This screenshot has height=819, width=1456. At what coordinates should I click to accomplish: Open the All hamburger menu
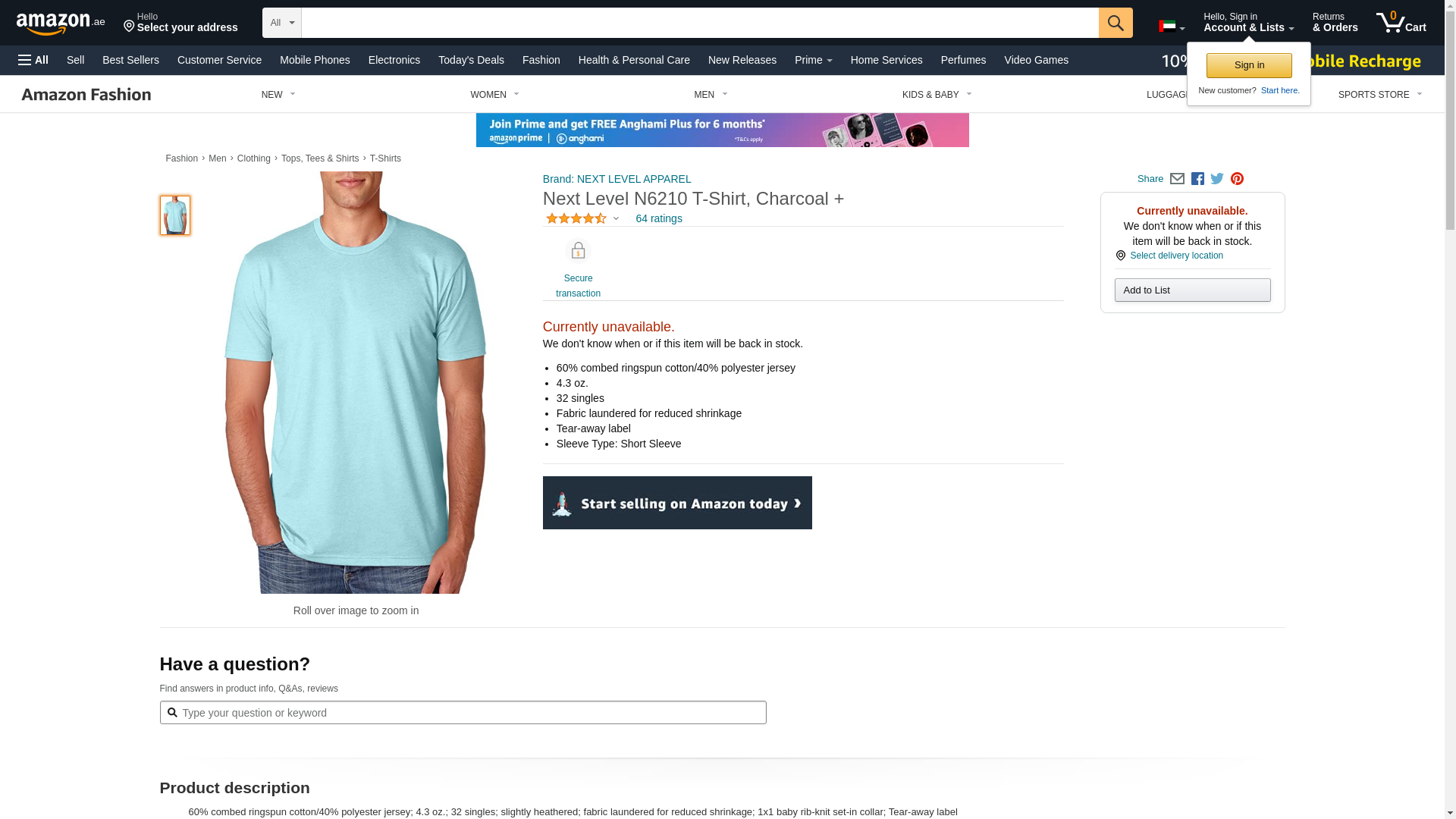tap(33, 60)
